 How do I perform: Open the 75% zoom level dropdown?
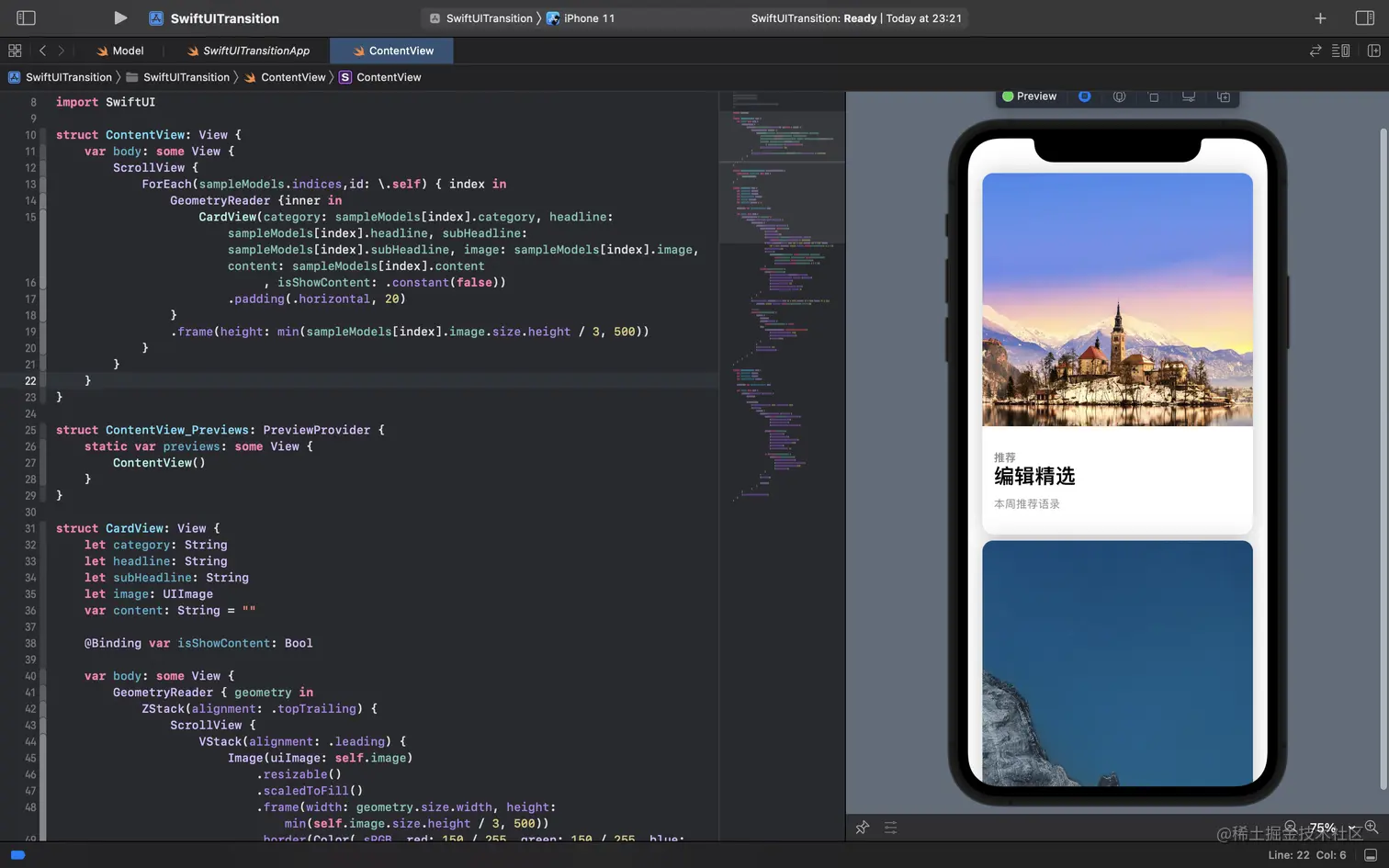[1332, 828]
